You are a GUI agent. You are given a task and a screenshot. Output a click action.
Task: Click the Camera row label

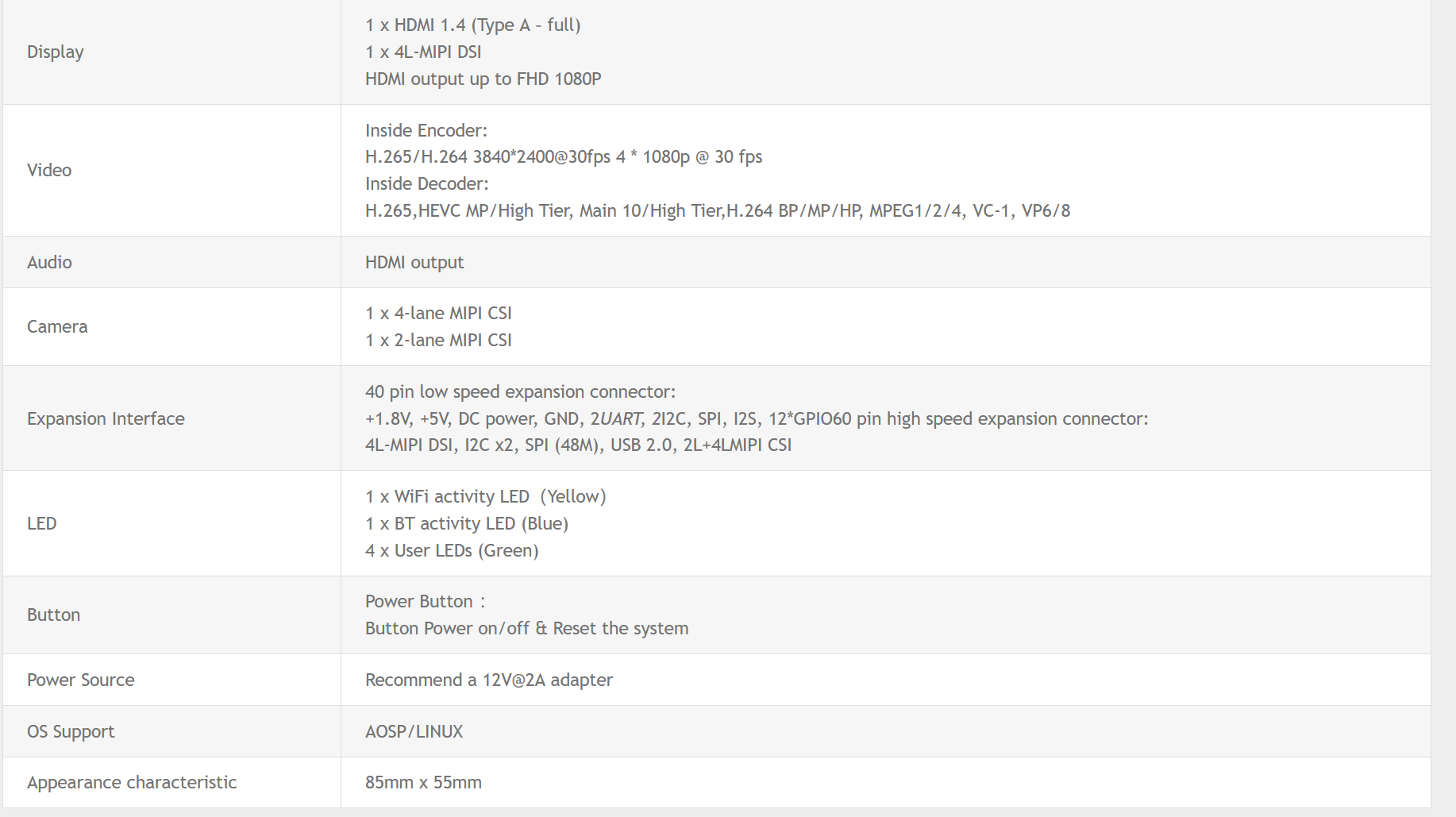point(57,326)
